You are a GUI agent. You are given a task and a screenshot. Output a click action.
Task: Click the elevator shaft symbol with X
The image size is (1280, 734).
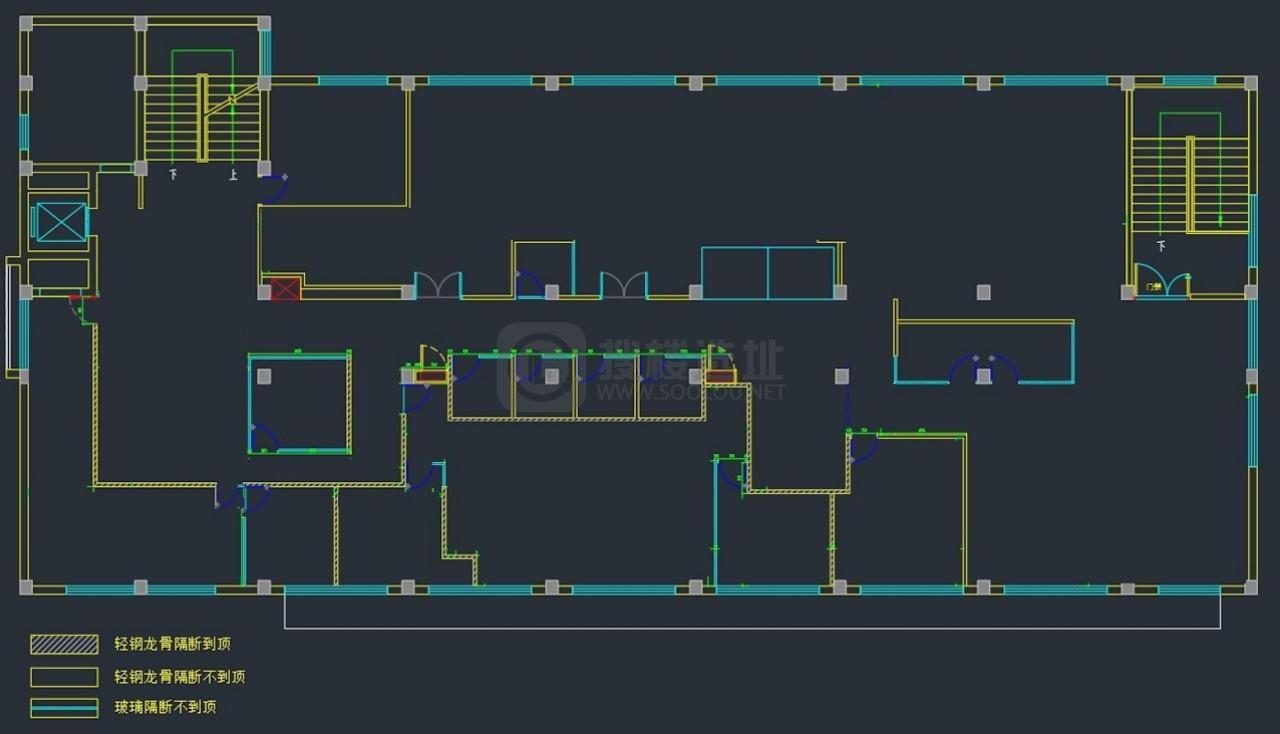pos(60,222)
